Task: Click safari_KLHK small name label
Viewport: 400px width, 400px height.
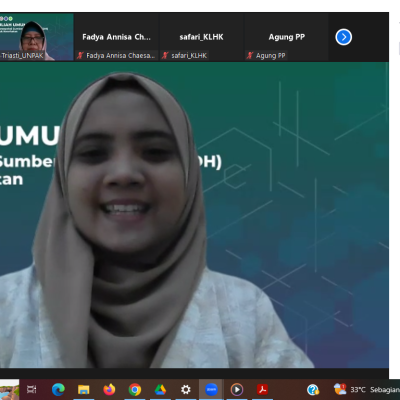Action: tap(189, 55)
